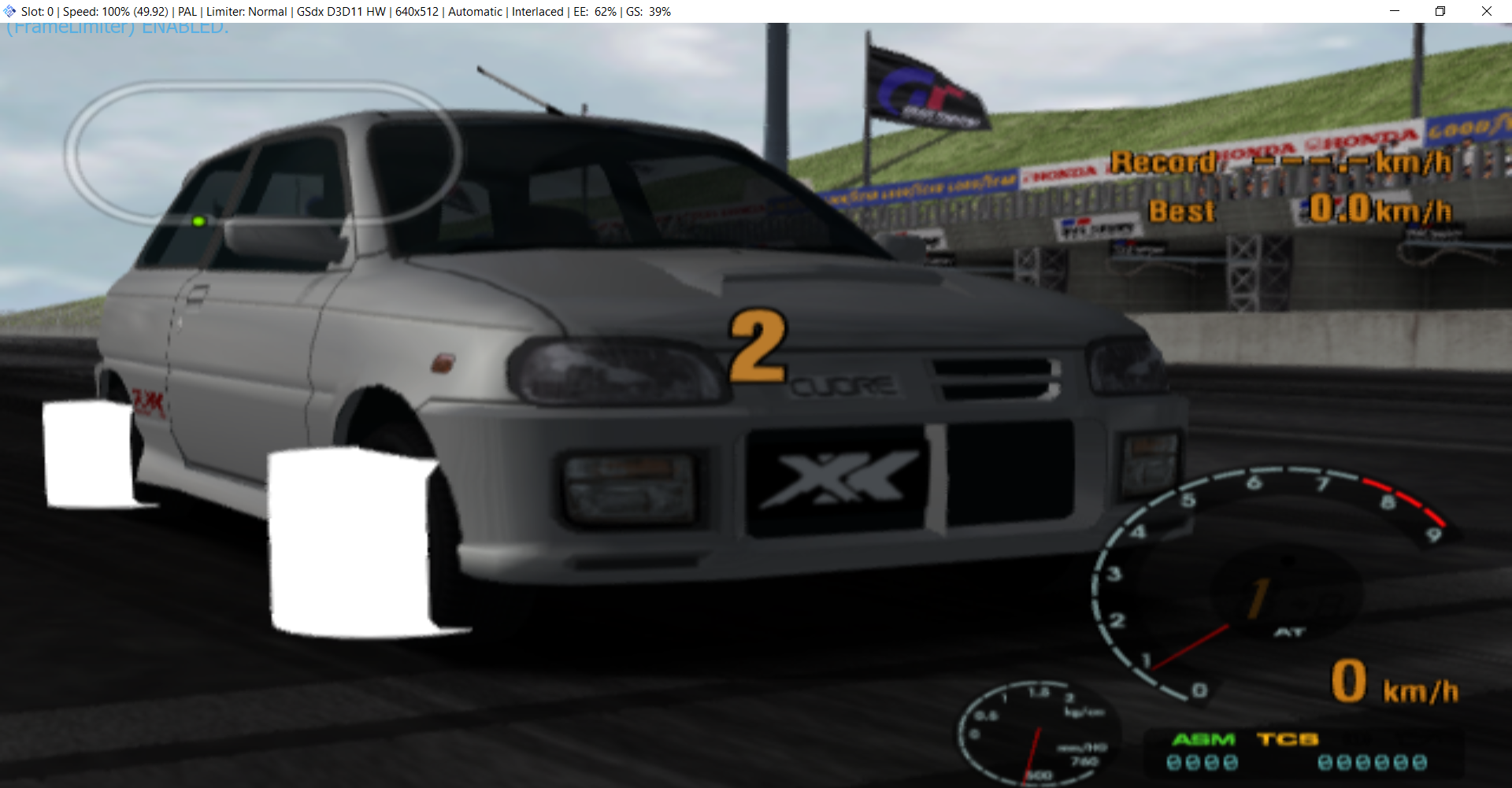Click the TCS indicator
The width and height of the screenshot is (1512, 788).
tap(1288, 739)
